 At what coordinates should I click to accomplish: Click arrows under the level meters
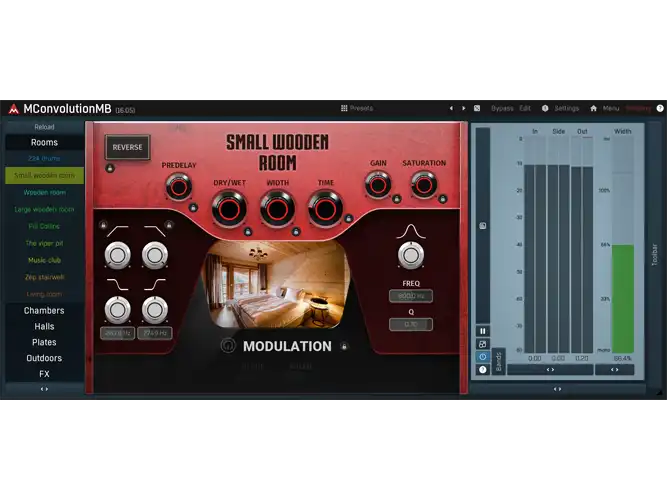coord(550,369)
